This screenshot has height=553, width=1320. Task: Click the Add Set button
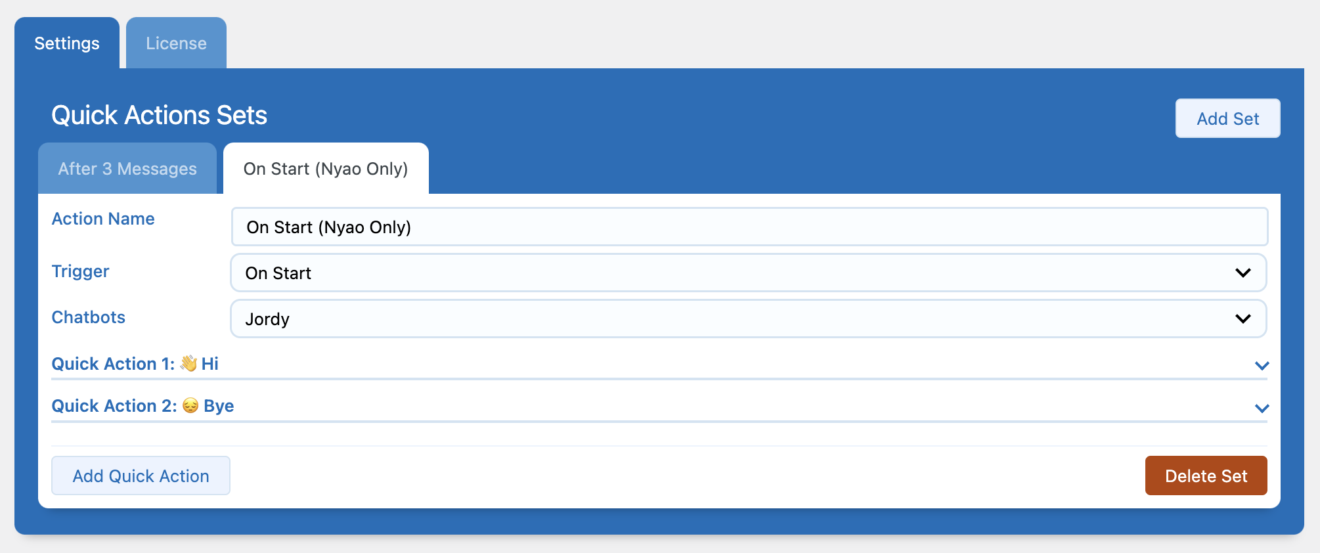coord(1227,118)
